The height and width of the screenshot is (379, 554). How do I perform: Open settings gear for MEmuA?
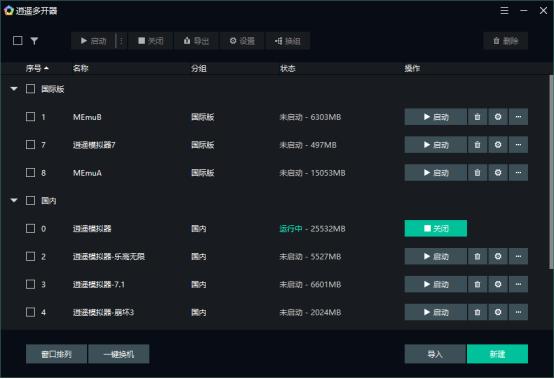[x=498, y=173]
